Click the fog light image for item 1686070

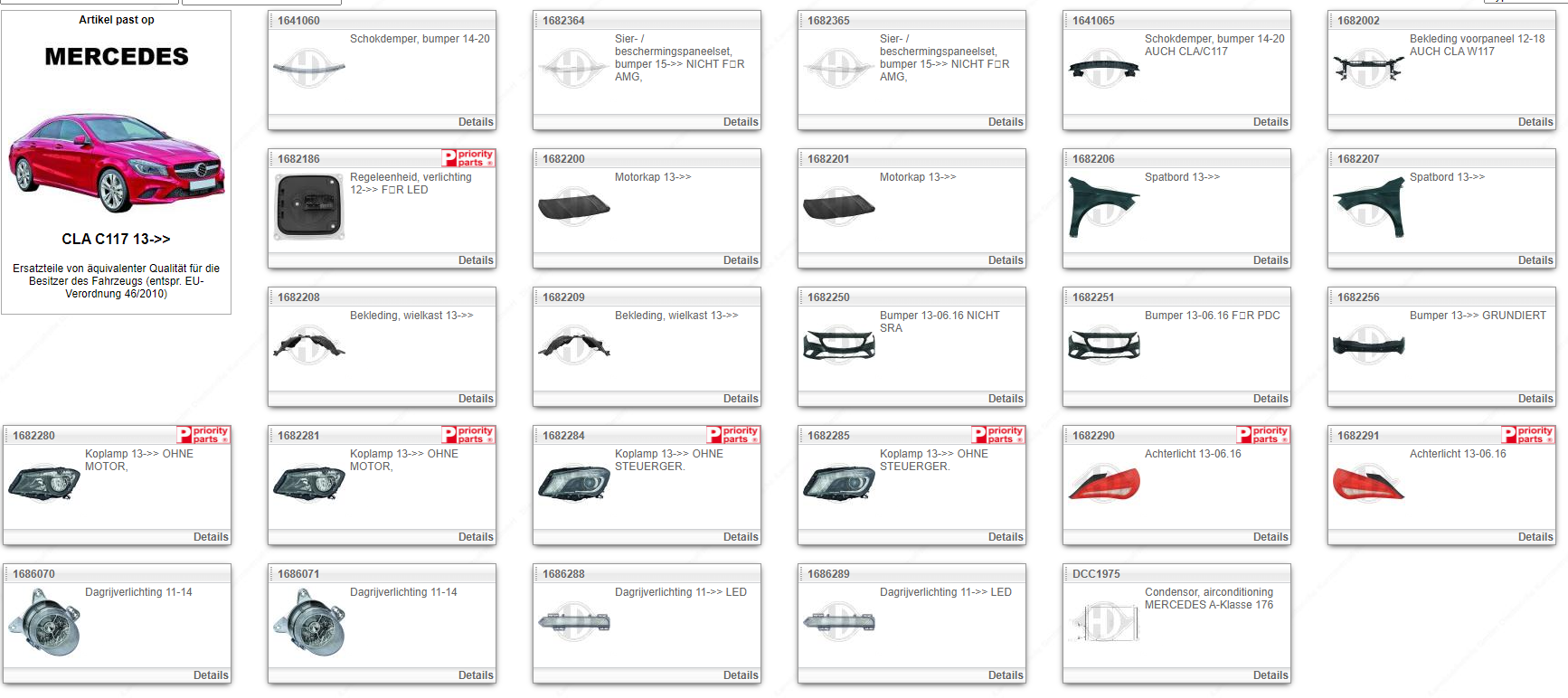[44, 622]
